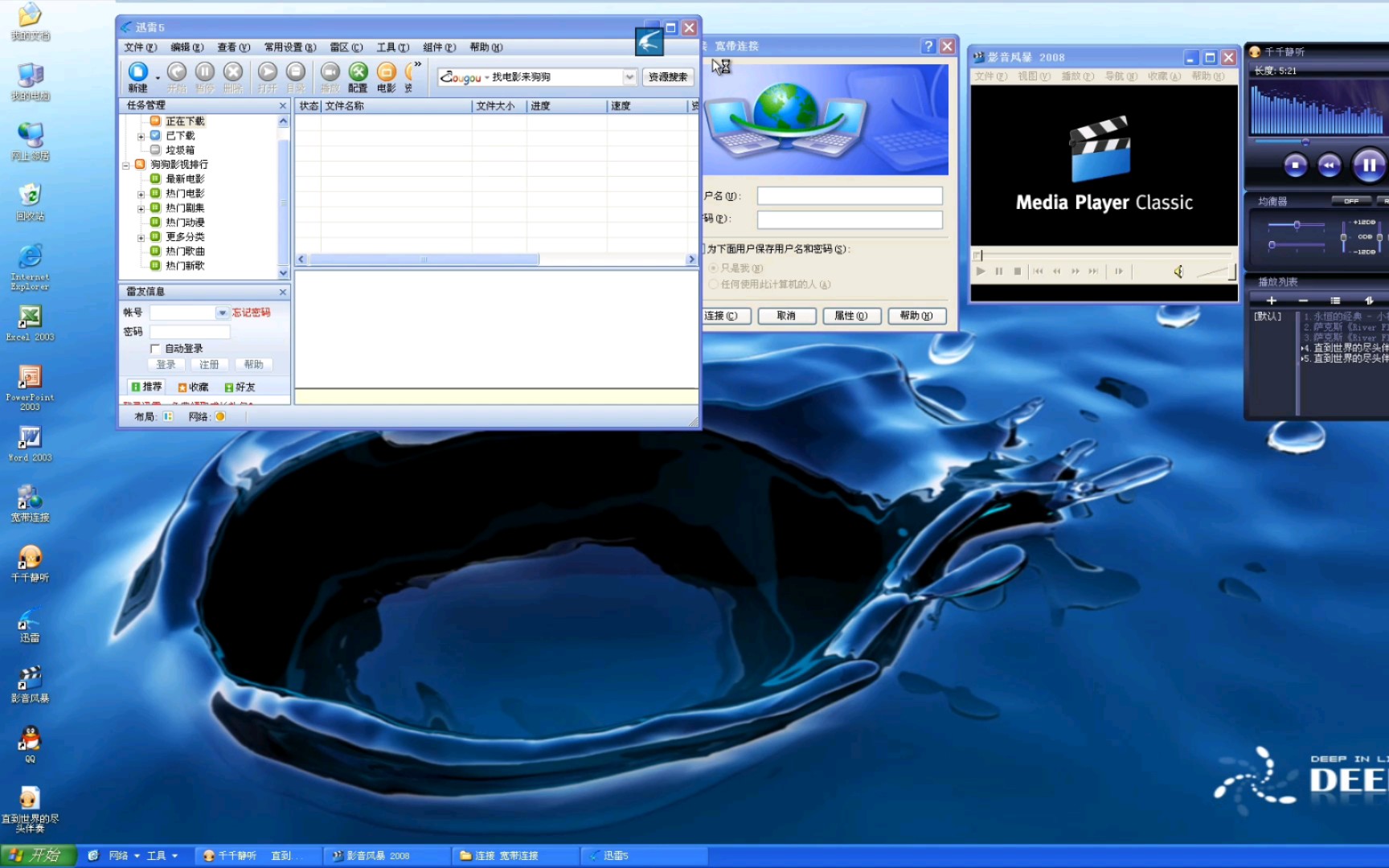Click the 属性 button in broadband dialog
Screen dimensions: 1389x868
(852, 316)
